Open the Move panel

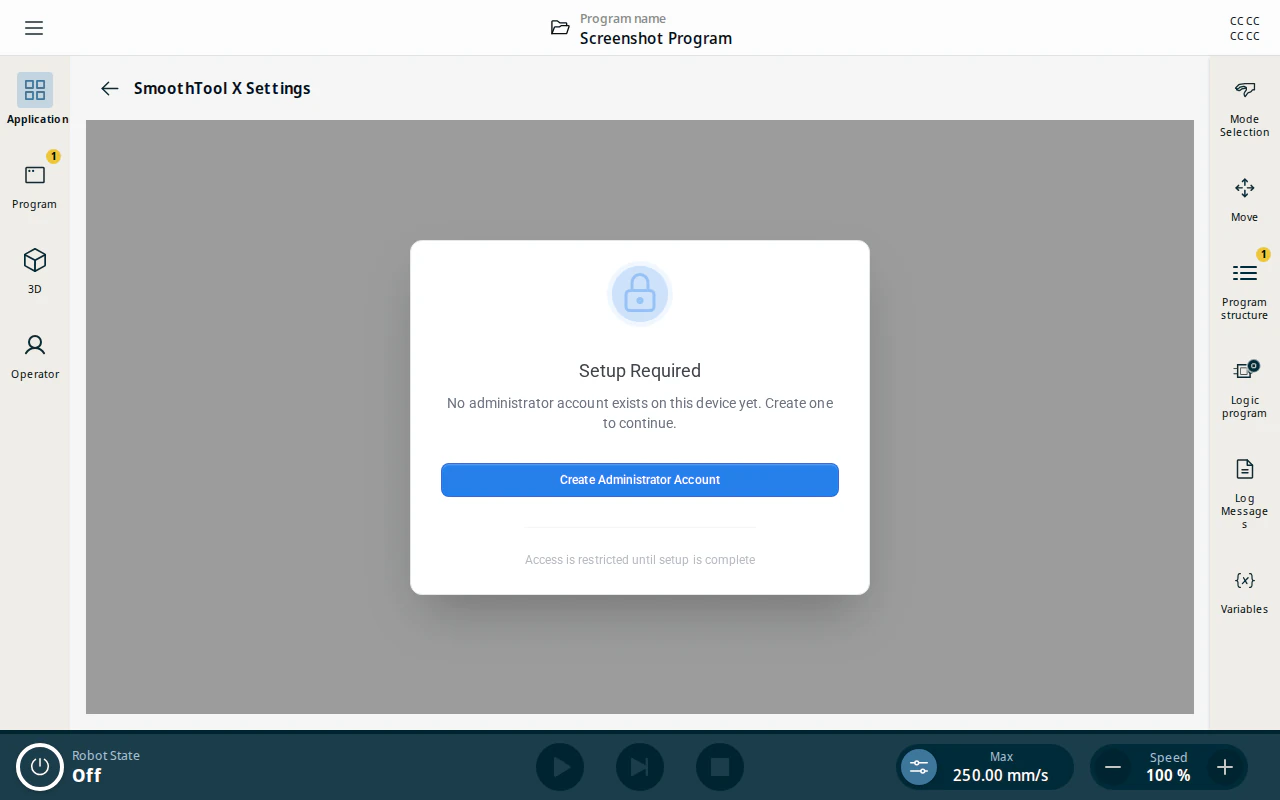(1244, 199)
